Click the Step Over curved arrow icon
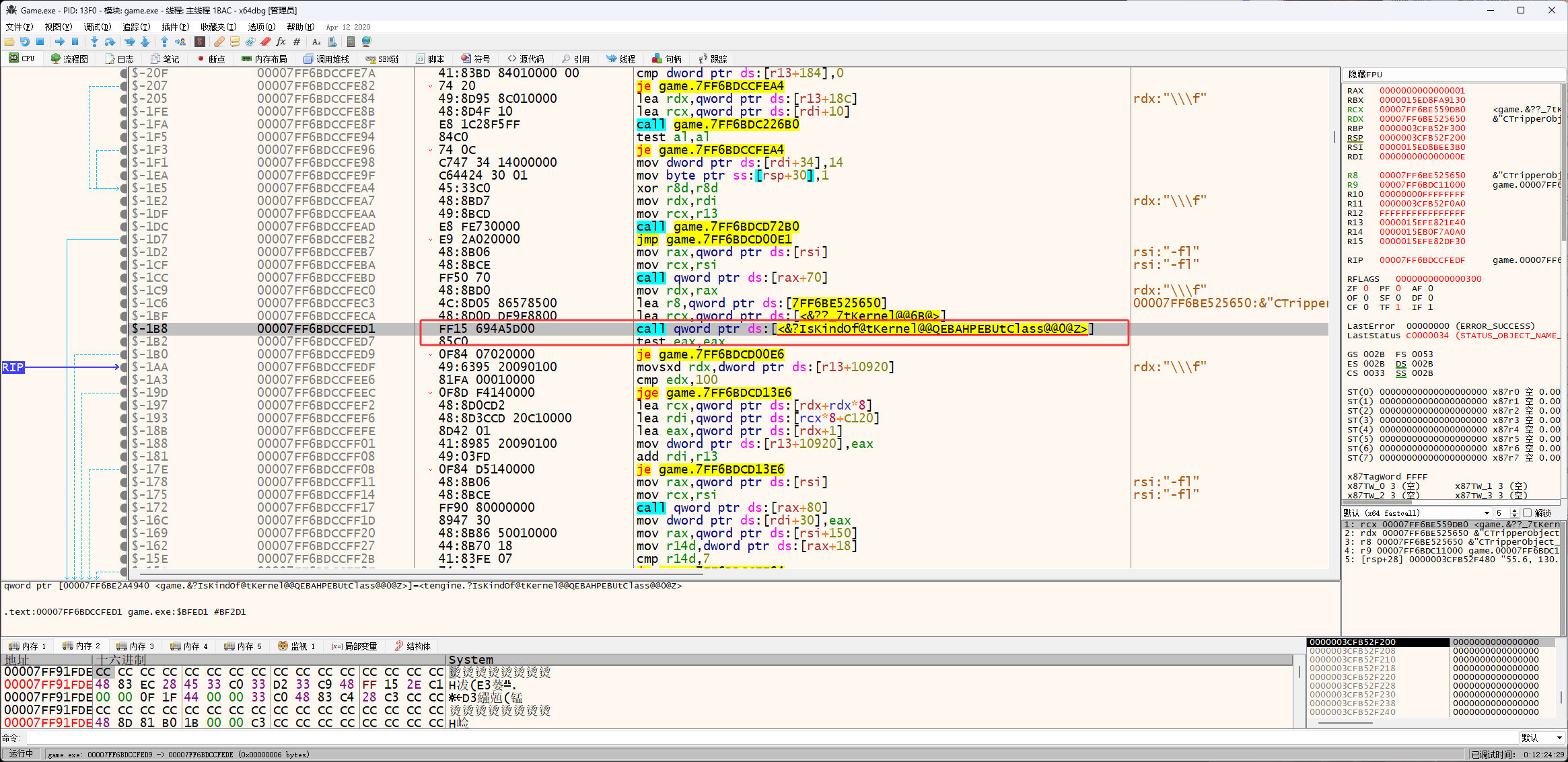Image resolution: width=1568 pixels, height=762 pixels. (x=110, y=42)
